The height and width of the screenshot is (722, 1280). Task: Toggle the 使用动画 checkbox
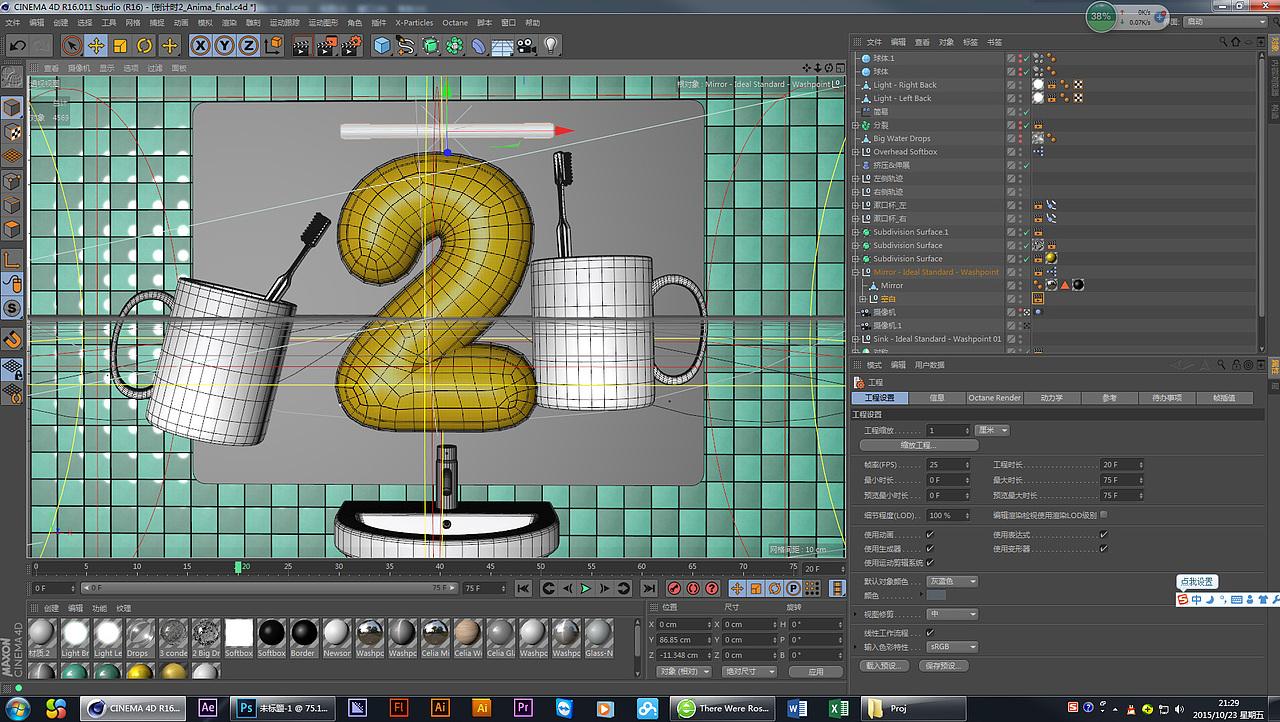pyautogui.click(x=930, y=535)
